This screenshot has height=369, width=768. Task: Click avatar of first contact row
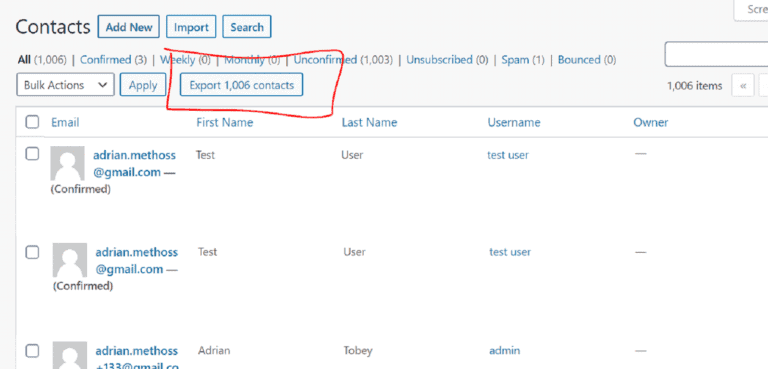[67, 163]
